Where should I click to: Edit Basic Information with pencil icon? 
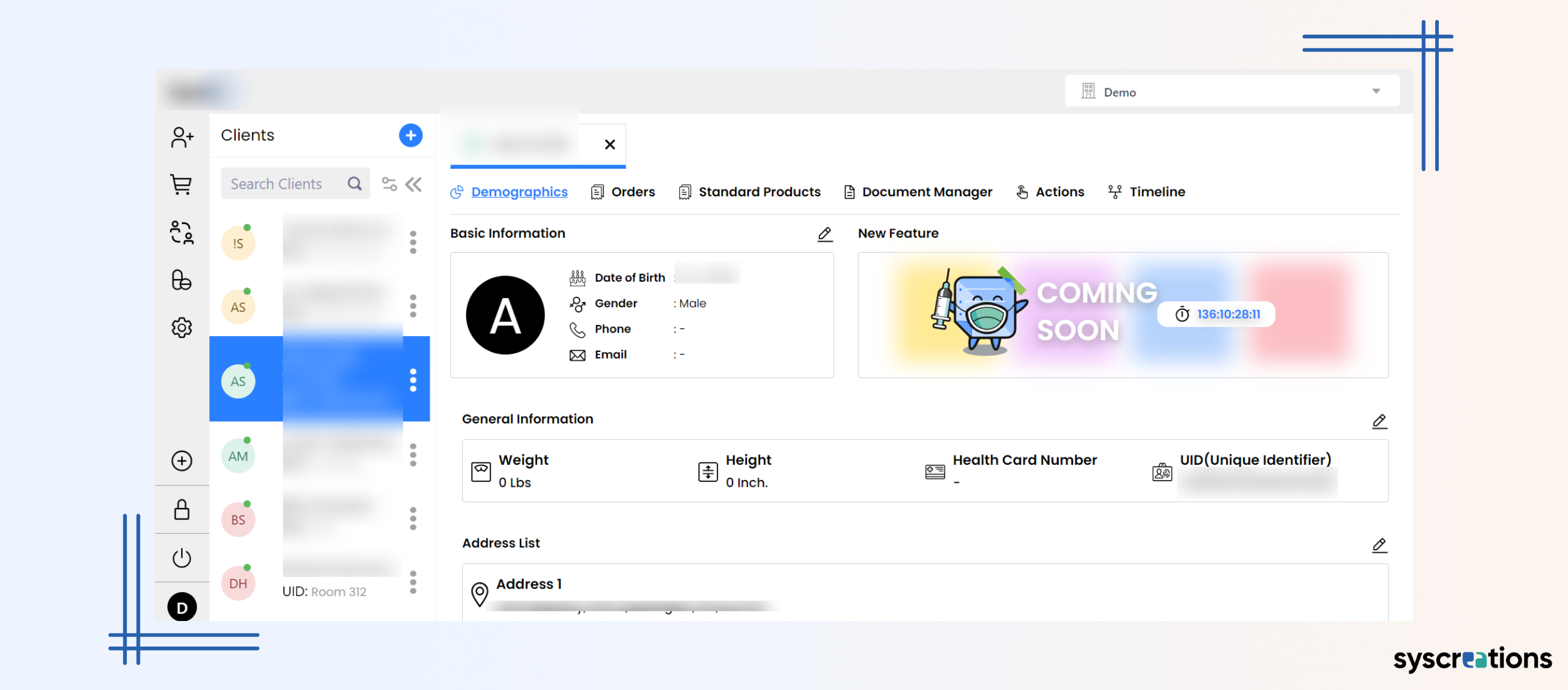click(x=825, y=234)
